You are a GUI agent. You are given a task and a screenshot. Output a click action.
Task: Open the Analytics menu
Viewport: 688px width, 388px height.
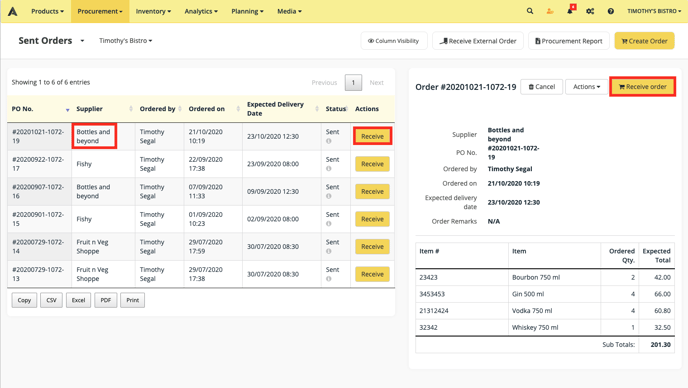pos(201,11)
